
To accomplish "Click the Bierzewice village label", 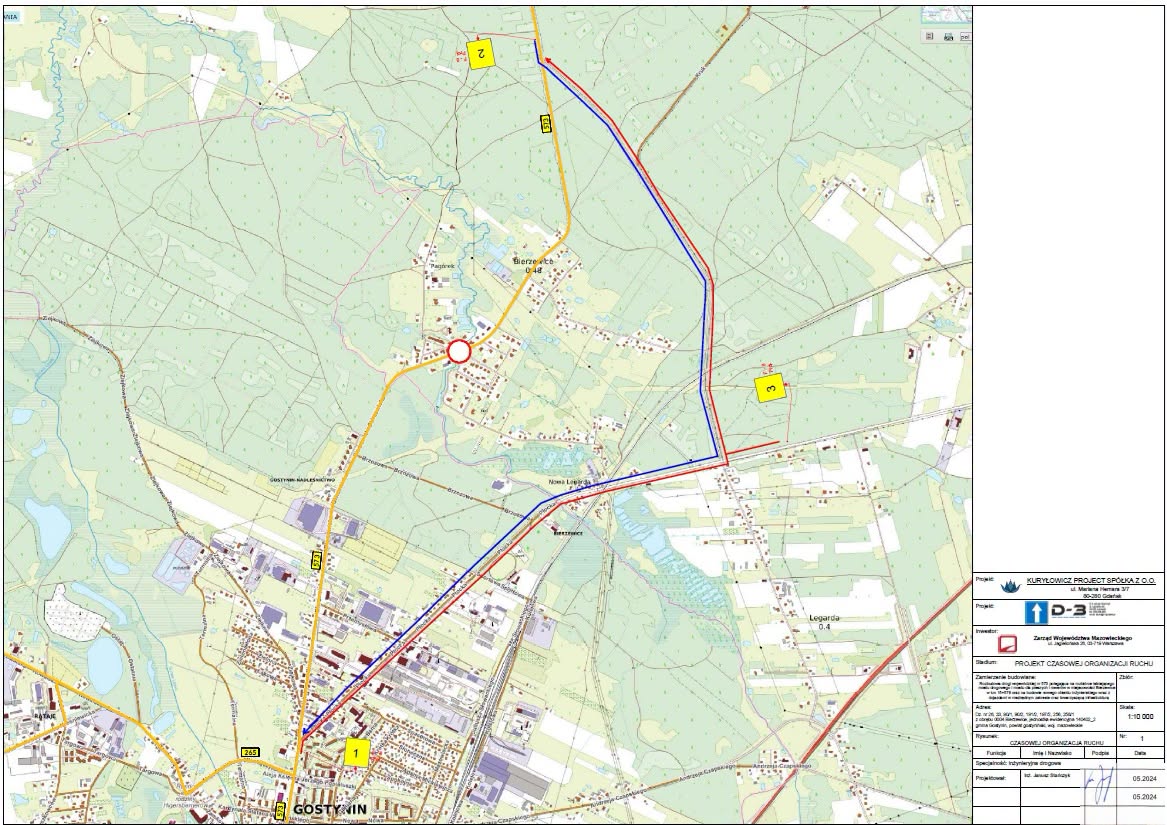I will click(x=534, y=262).
